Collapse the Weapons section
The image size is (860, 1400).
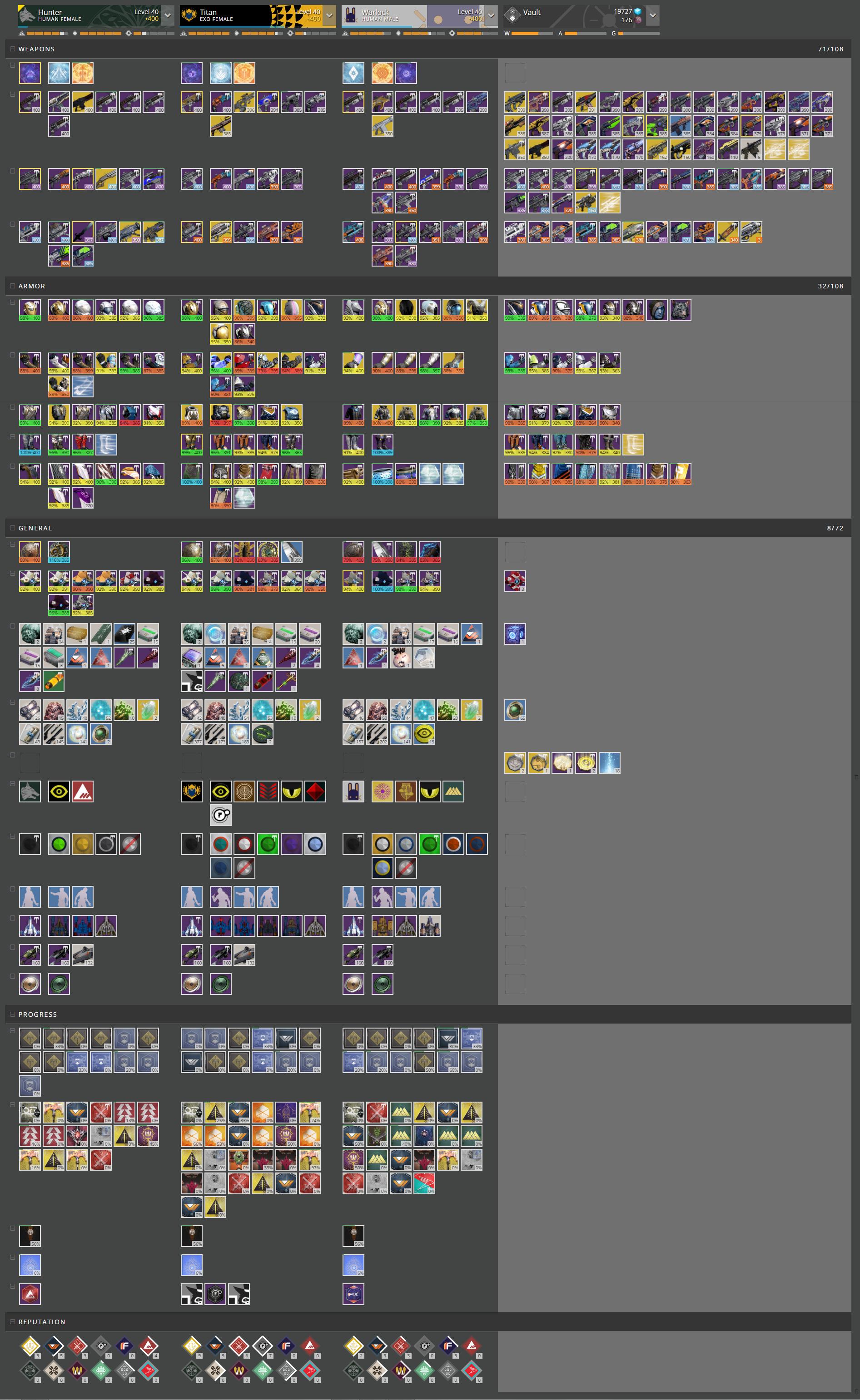point(13,49)
